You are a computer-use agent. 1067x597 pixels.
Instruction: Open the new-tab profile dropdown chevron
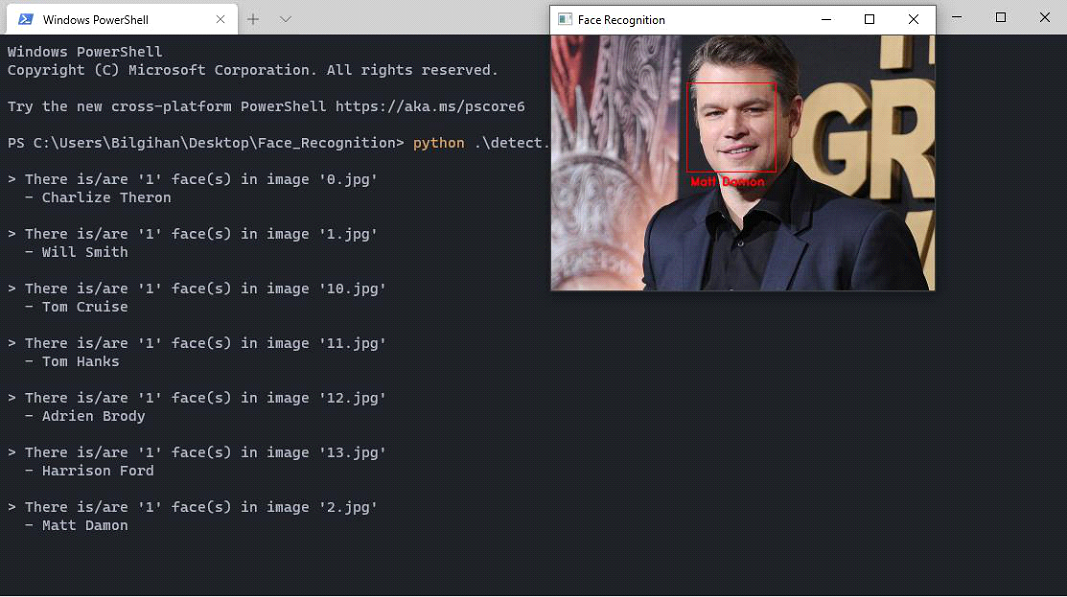click(x=286, y=19)
